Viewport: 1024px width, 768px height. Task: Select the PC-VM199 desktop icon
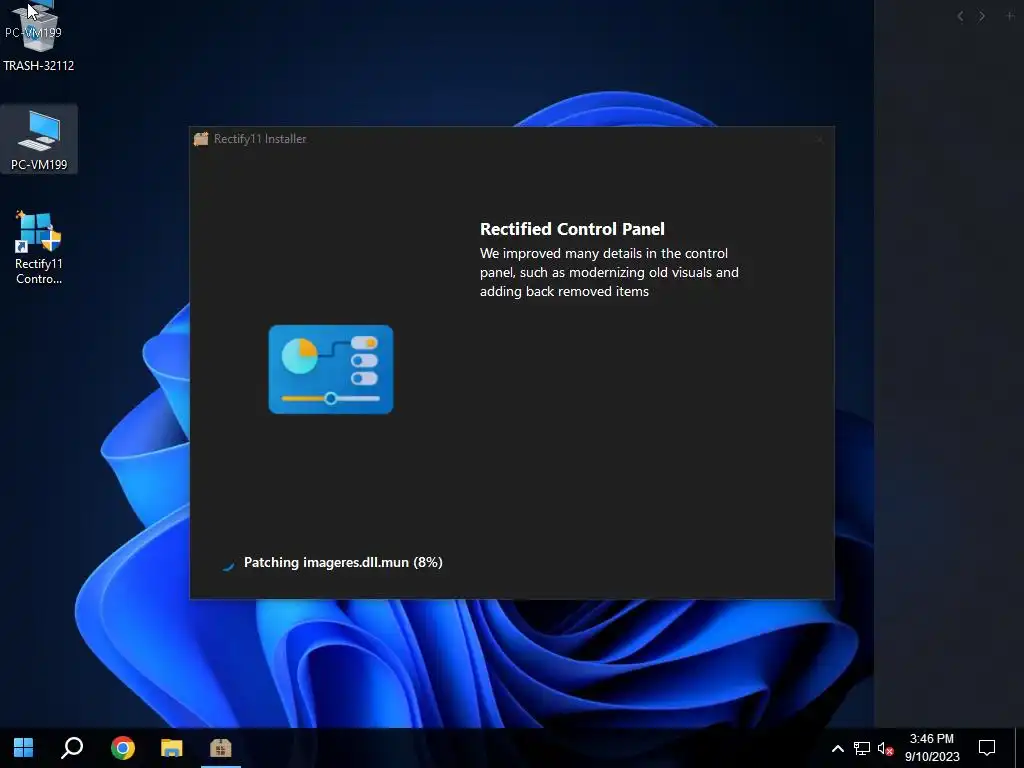point(39,140)
